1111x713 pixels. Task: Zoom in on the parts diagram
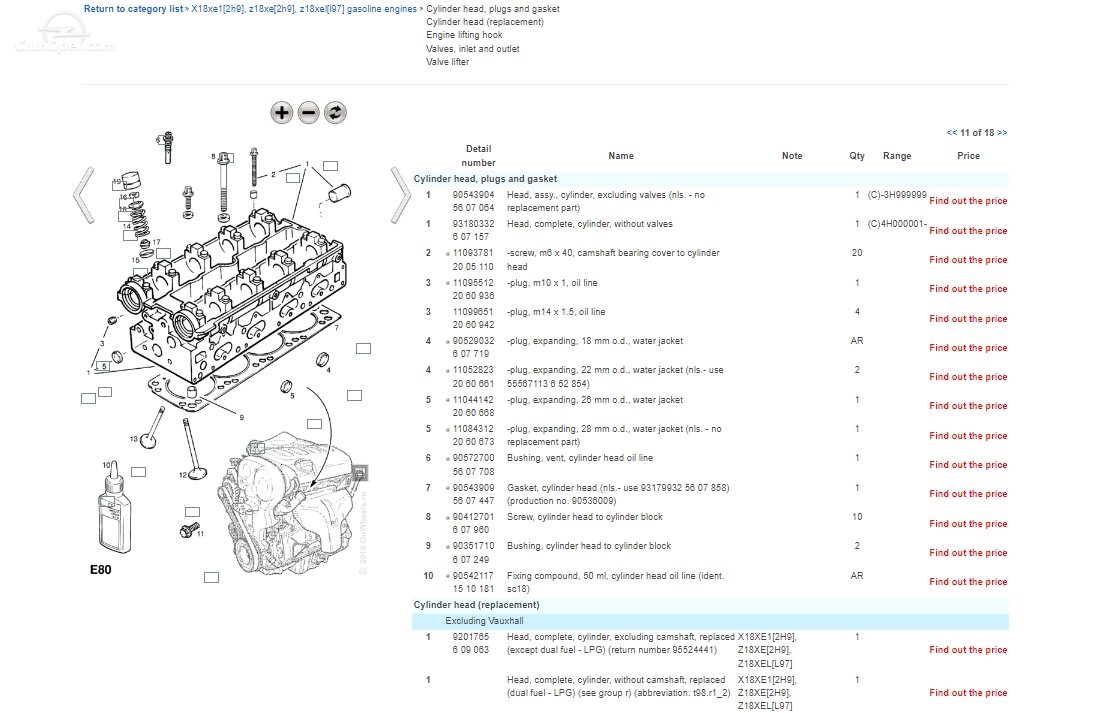pyautogui.click(x=281, y=112)
